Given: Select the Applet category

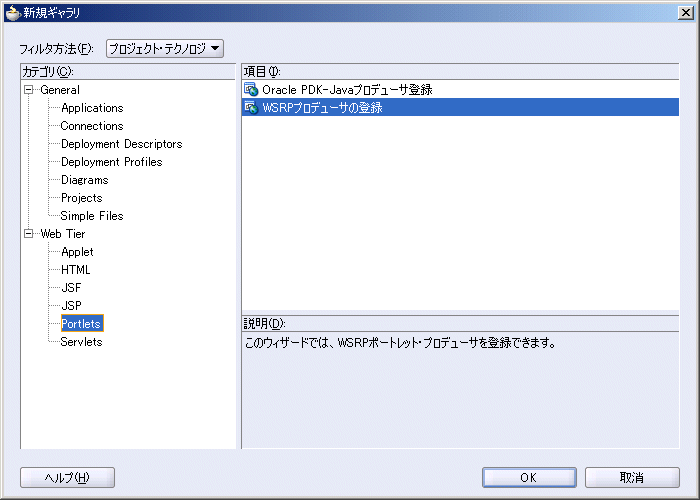Looking at the screenshot, I should (77, 252).
